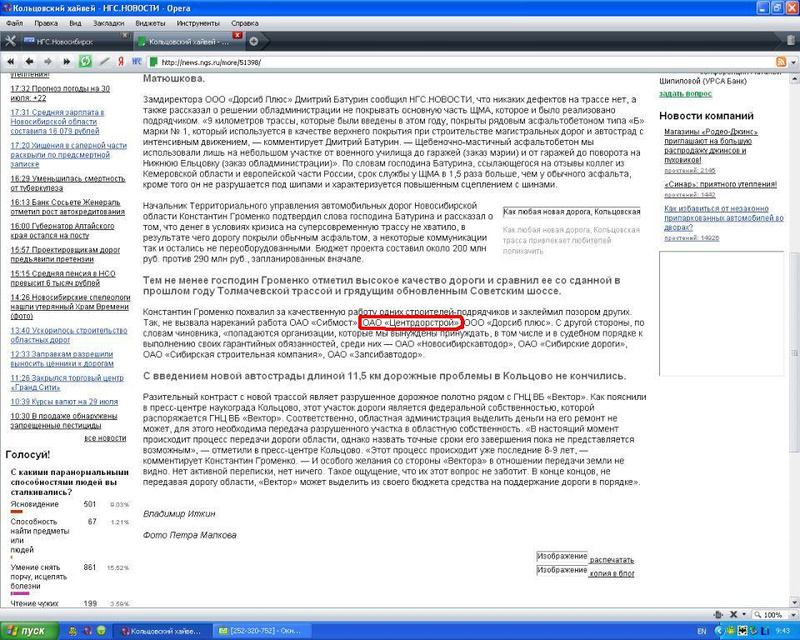Screen dimensions: 800x640
Task: Open link 'Курсы валют на 29 июля'
Action: click(x=64, y=402)
